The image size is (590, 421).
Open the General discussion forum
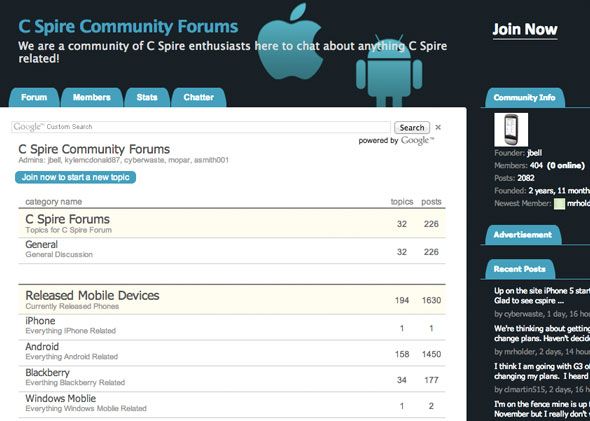[x=41, y=245]
